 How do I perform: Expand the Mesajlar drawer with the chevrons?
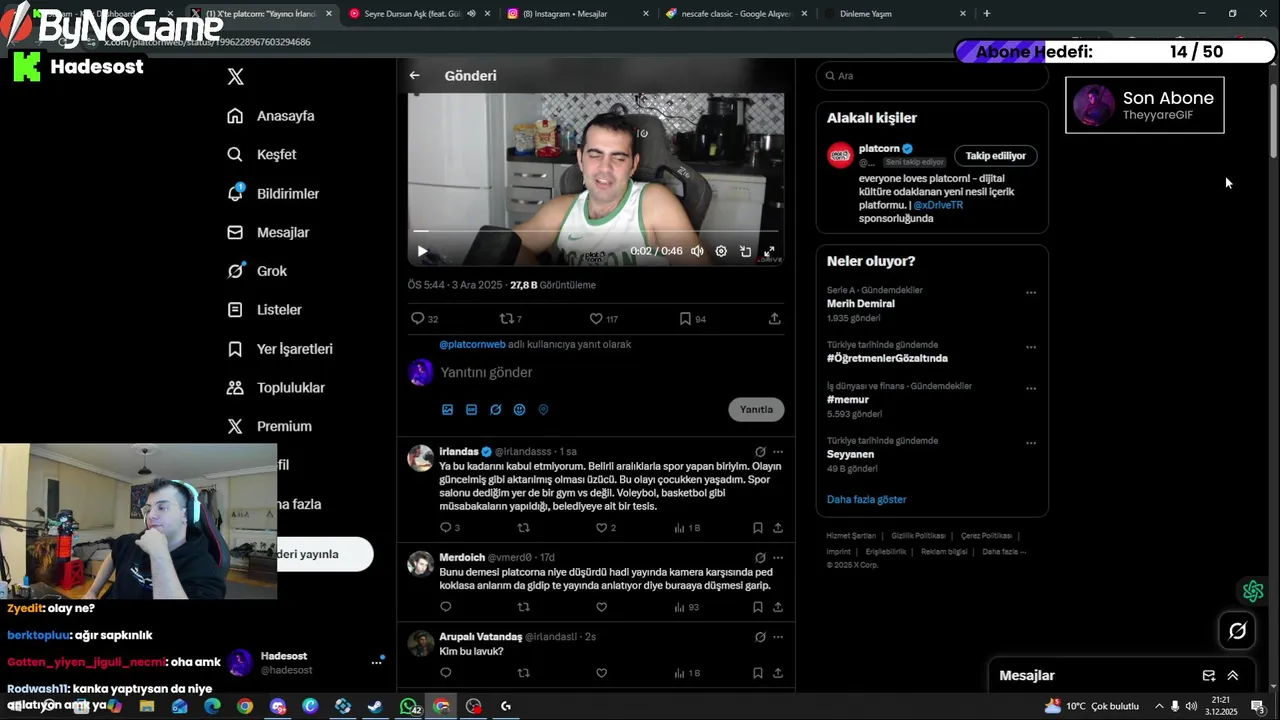(1233, 676)
